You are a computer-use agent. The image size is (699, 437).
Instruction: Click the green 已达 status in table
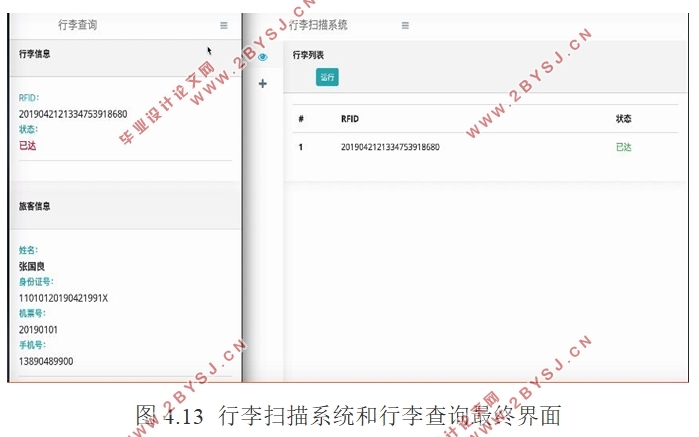(624, 147)
